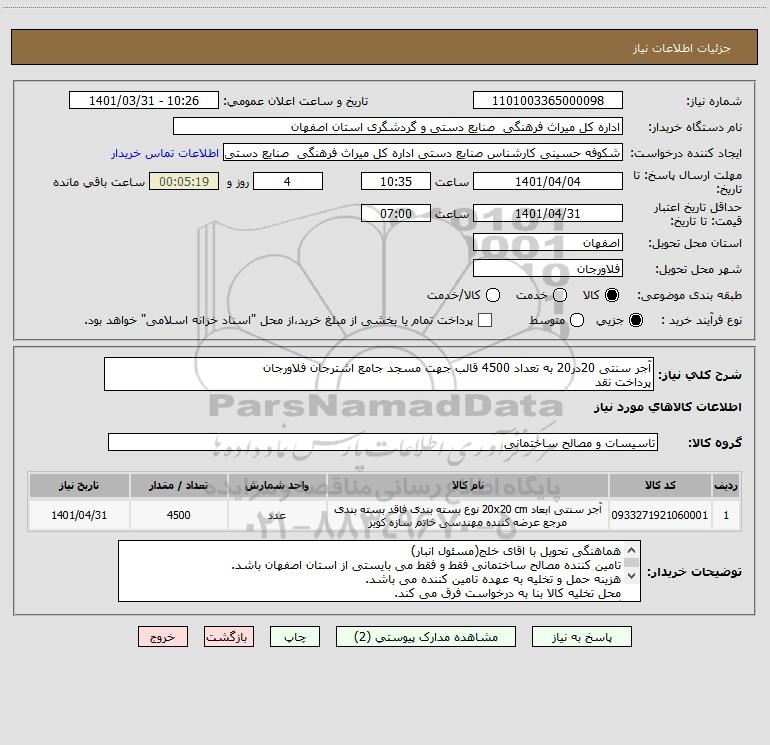Click scroll down arrow in buyer notes
The image size is (770, 745).
(x=632, y=575)
